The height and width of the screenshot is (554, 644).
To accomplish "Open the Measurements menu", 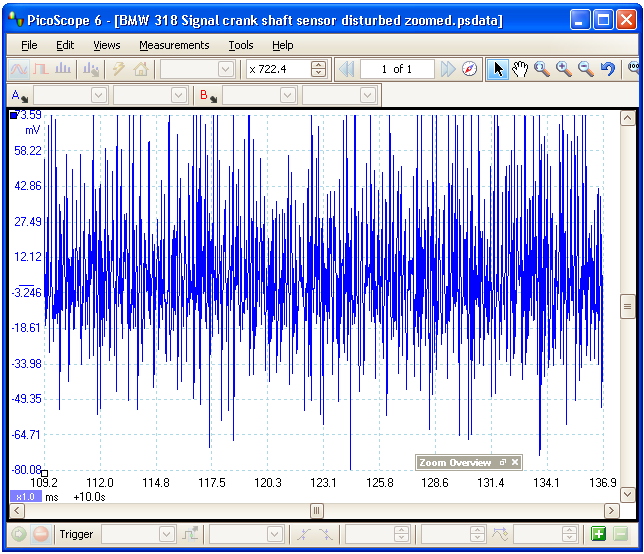I will click(174, 45).
